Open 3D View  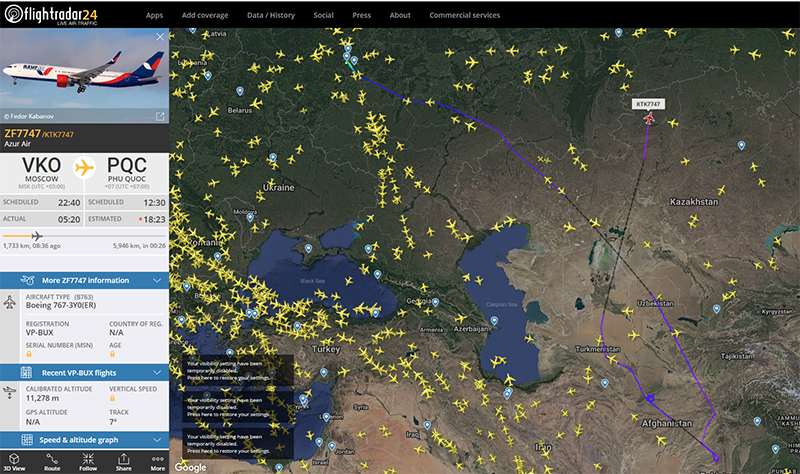[x=14, y=462]
